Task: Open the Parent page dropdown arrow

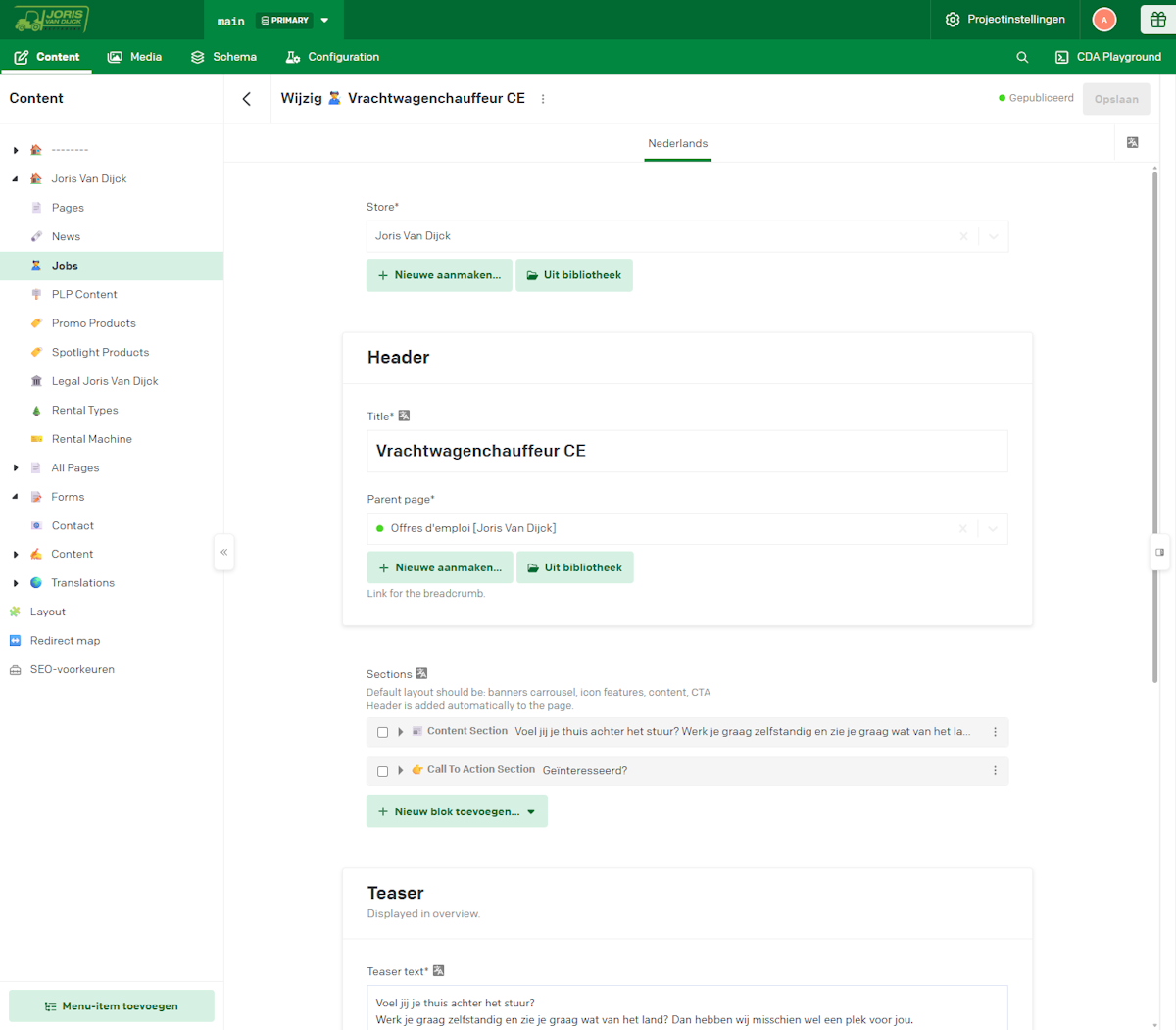Action: [993, 529]
